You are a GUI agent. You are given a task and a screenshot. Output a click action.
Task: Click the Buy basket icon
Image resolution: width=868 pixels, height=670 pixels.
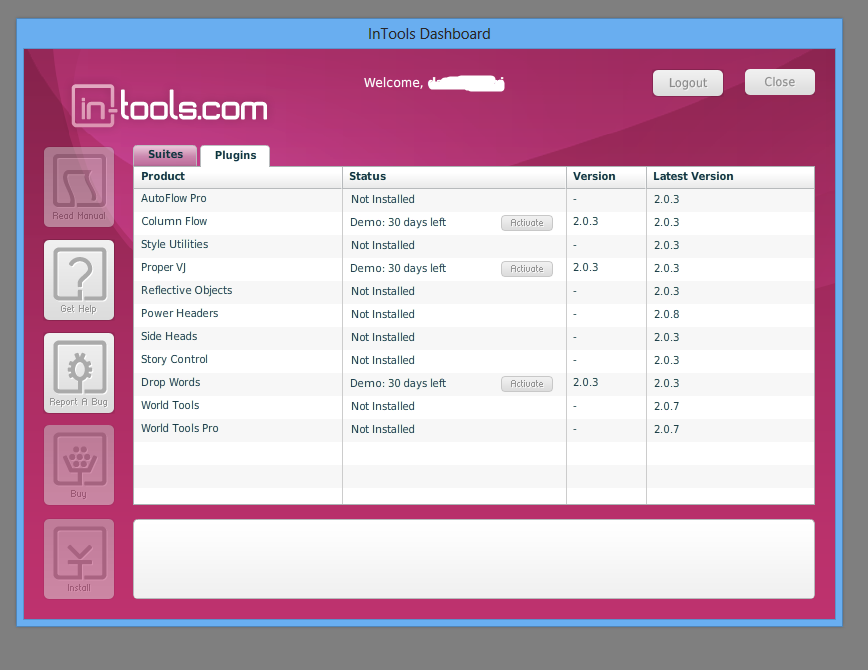click(x=79, y=465)
